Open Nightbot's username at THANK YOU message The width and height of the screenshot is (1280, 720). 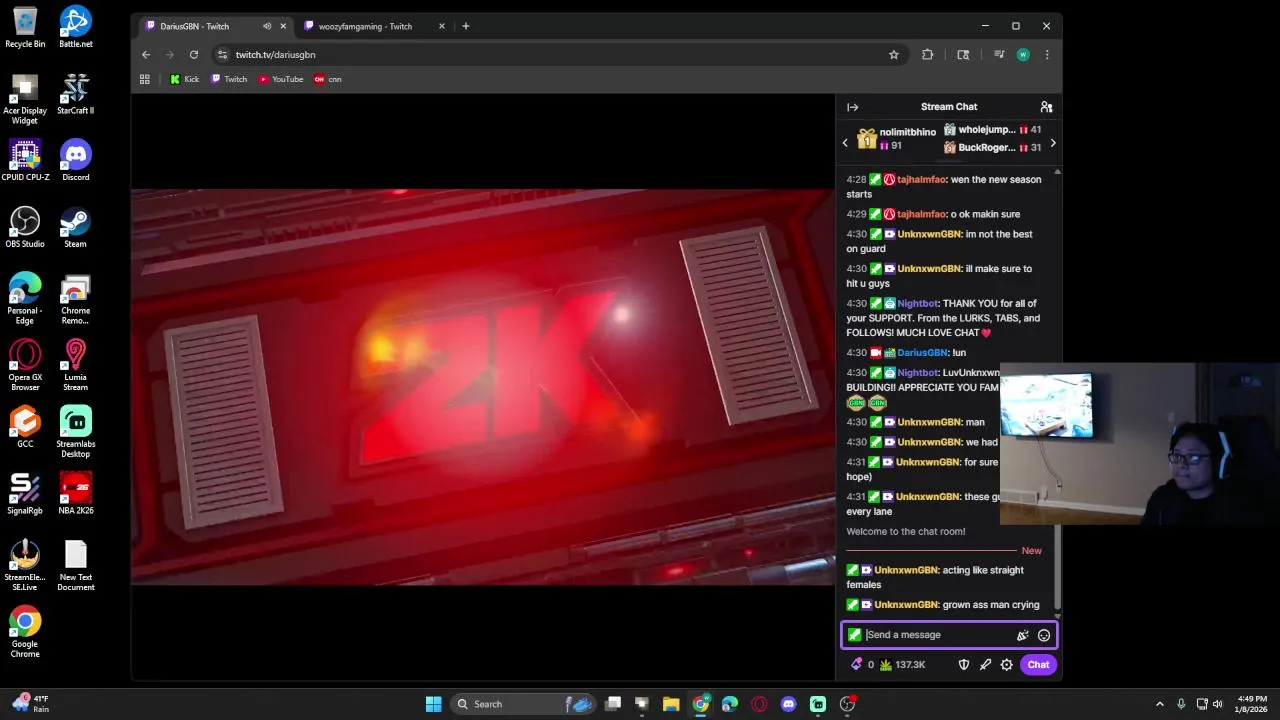click(919, 304)
